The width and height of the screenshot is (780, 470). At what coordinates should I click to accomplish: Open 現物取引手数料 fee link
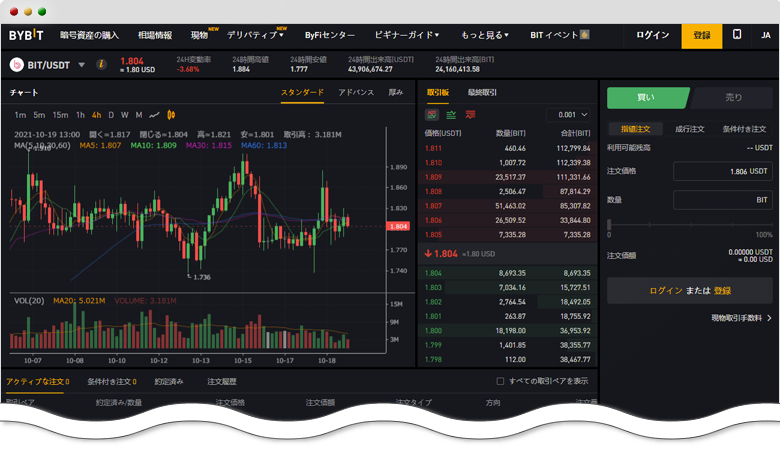[x=741, y=318]
